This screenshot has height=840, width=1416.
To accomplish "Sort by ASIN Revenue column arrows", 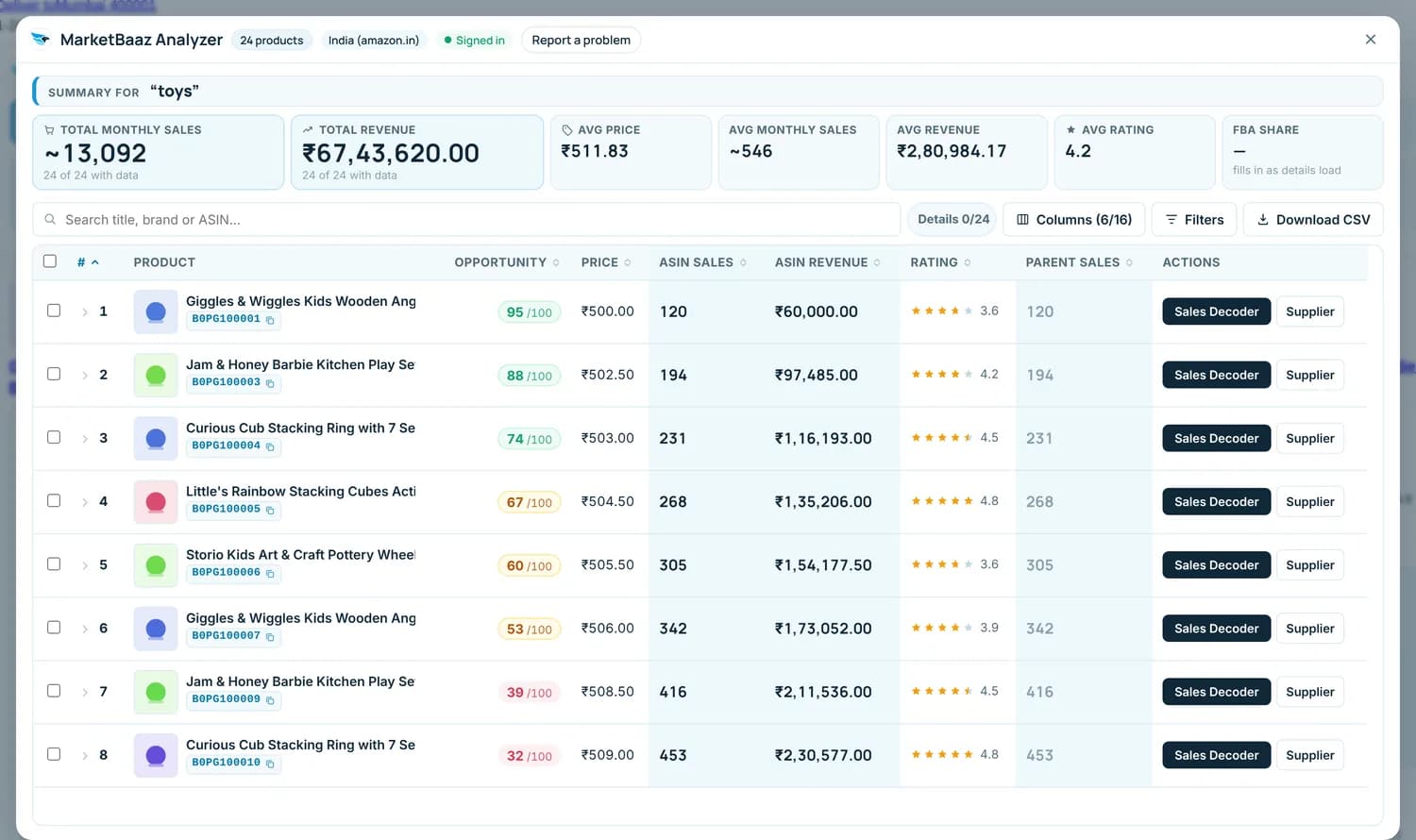I will point(877,262).
